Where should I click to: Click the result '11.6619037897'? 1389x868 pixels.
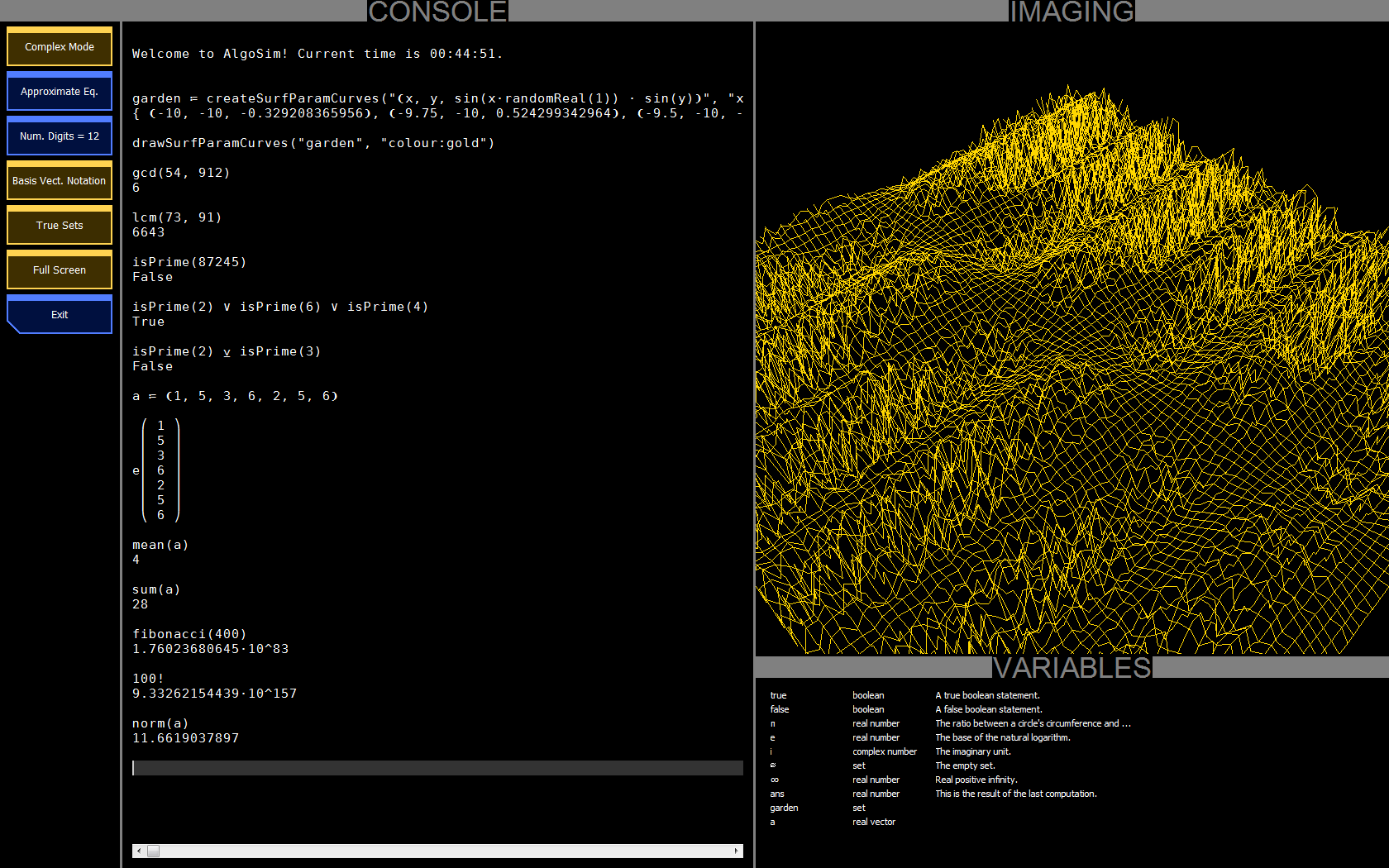tap(186, 738)
